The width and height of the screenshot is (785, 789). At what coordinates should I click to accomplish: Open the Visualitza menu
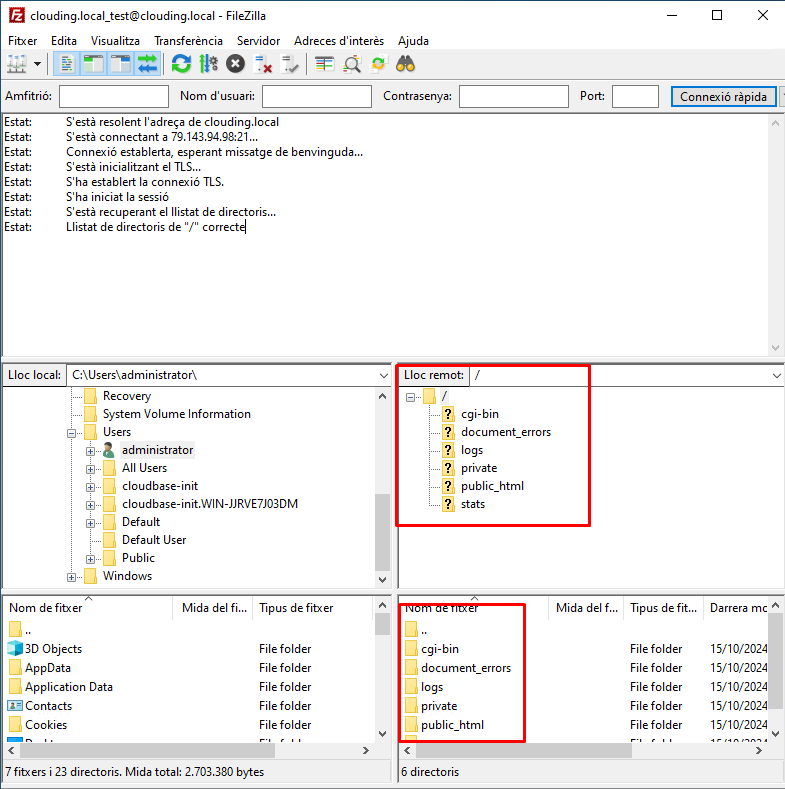click(115, 41)
